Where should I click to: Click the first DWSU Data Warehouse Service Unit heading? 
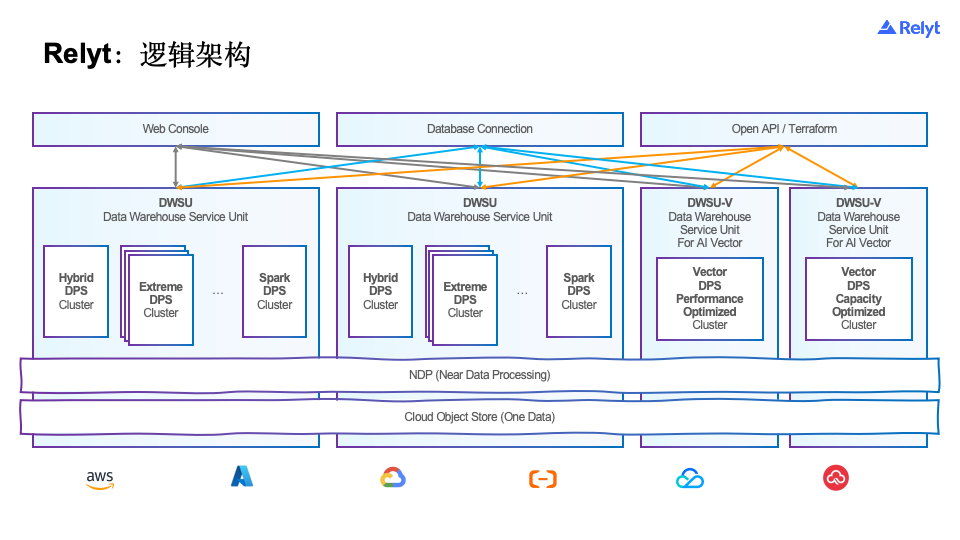pyautogui.click(x=176, y=210)
